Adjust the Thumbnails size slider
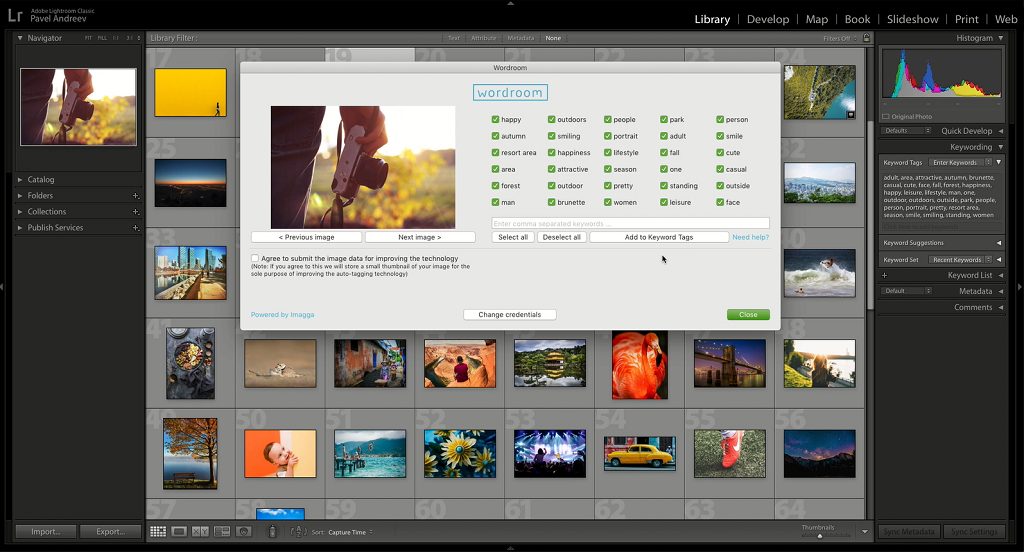1024x552 pixels. [820, 535]
